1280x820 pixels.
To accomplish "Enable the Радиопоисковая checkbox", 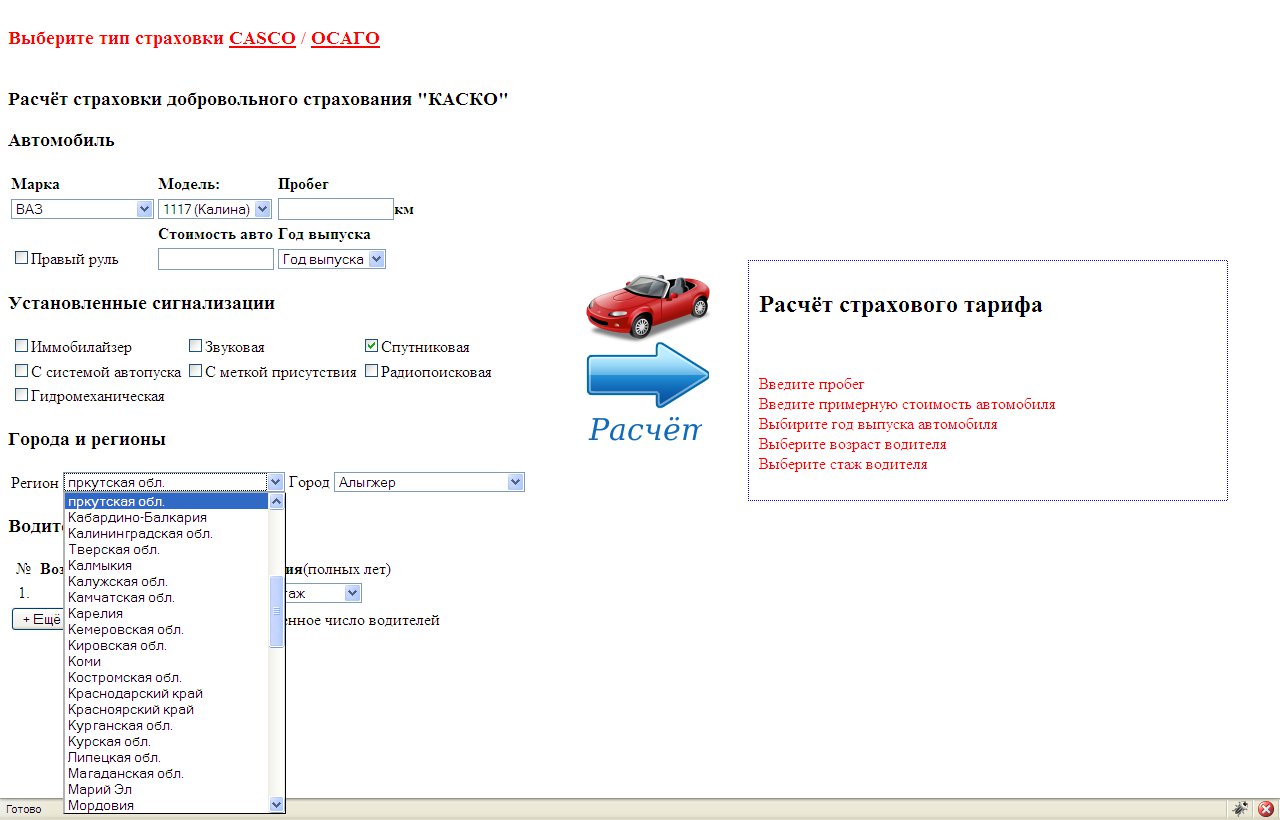I will click(x=372, y=371).
